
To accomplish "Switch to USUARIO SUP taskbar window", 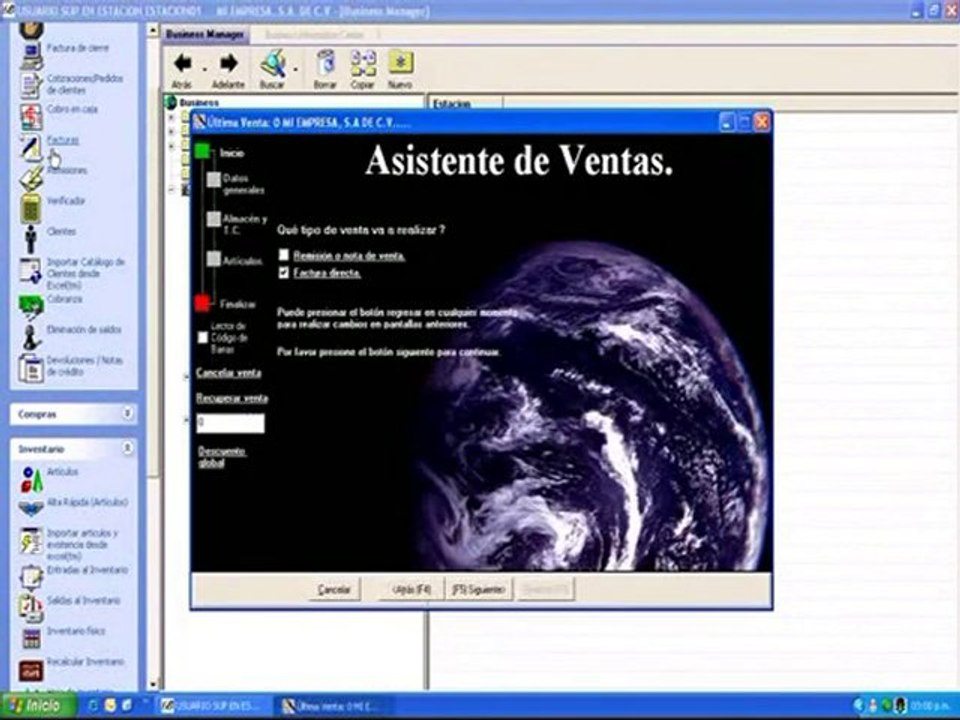I will click(x=212, y=706).
